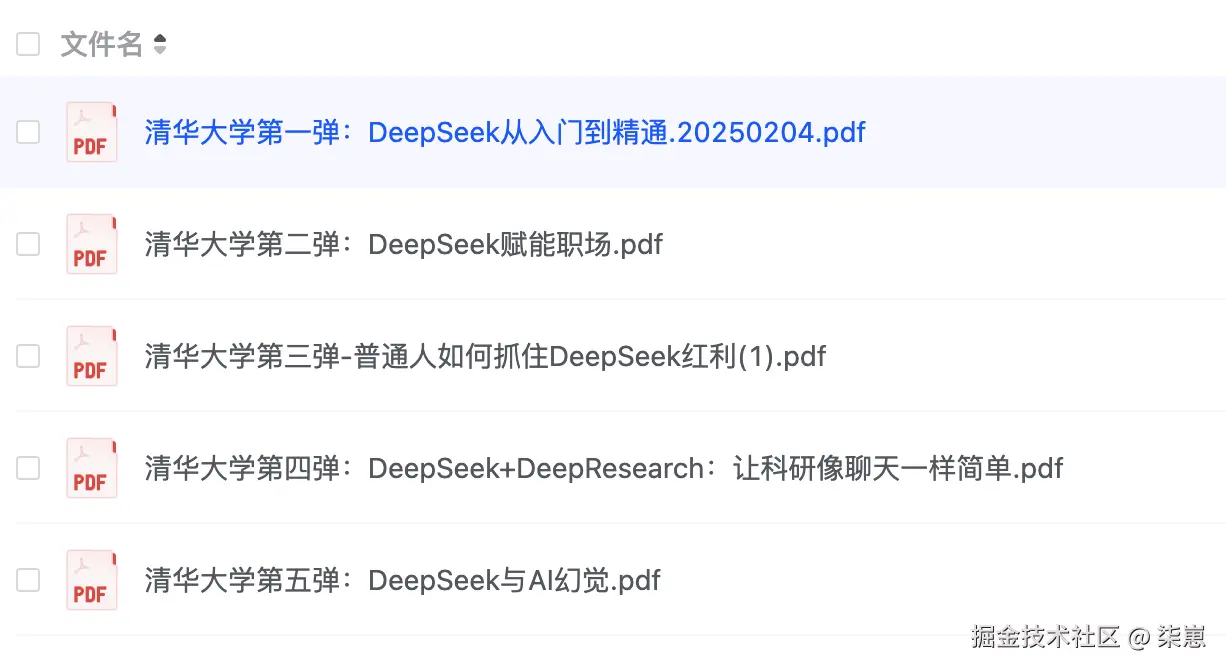The width and height of the screenshot is (1226, 670).
Task: Check the box for 清华大学第五弹 file
Action: coord(28,580)
